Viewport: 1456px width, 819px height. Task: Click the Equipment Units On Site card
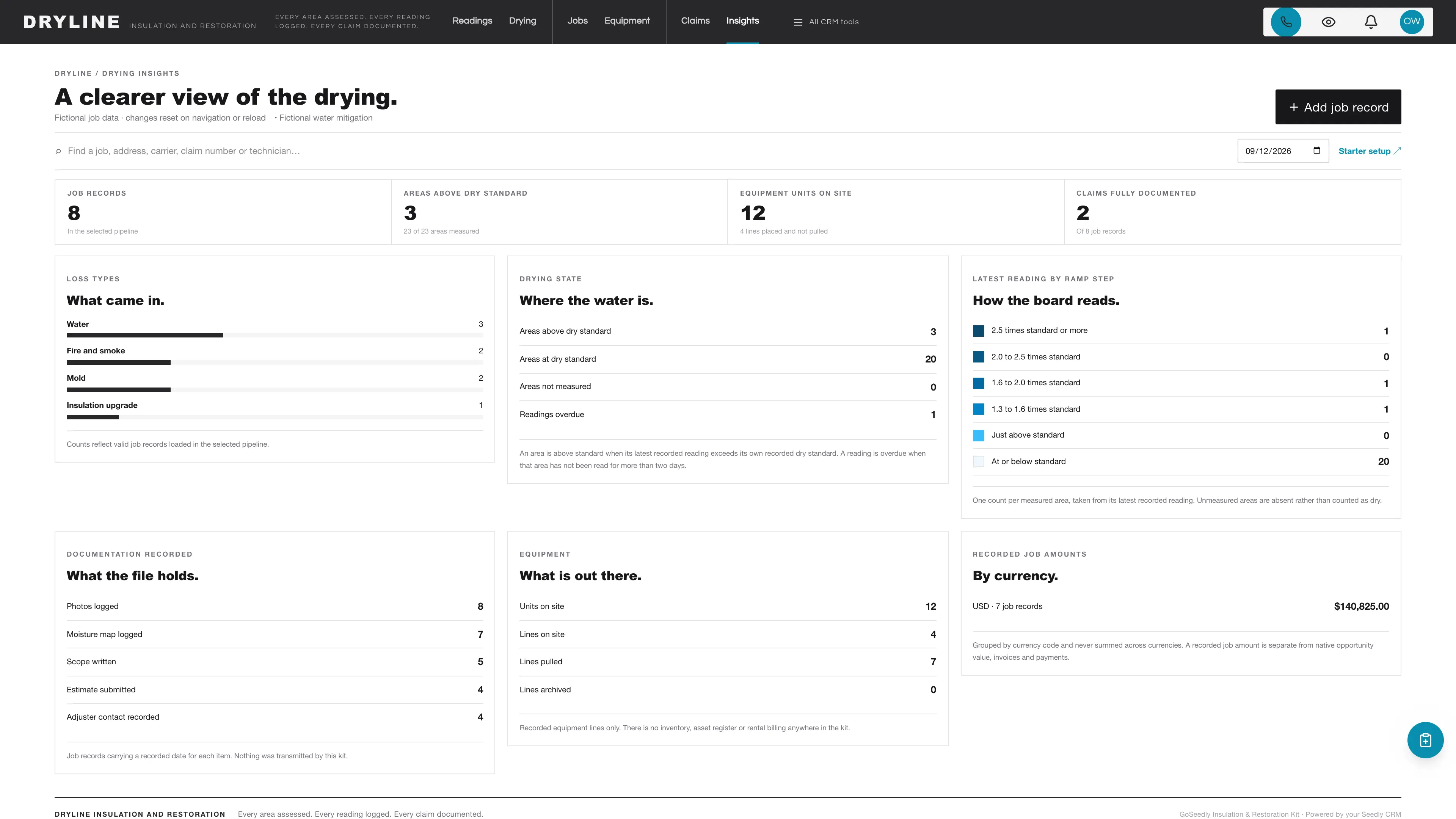coord(895,212)
